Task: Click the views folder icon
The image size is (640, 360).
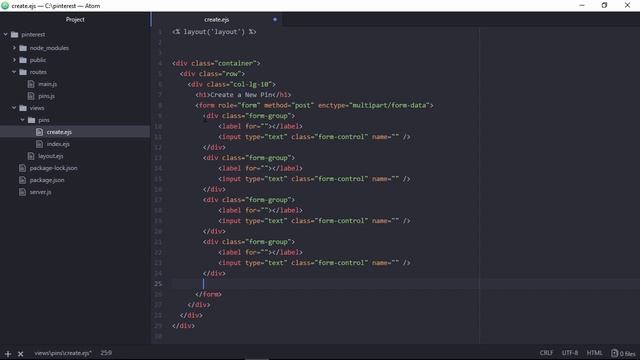Action: (x=23, y=108)
